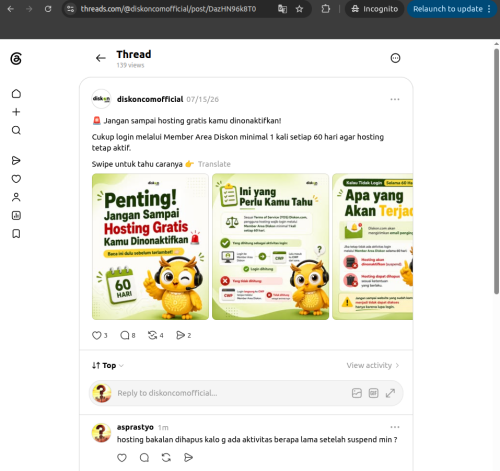
Task: Click '139 views' text
Action: point(130,65)
